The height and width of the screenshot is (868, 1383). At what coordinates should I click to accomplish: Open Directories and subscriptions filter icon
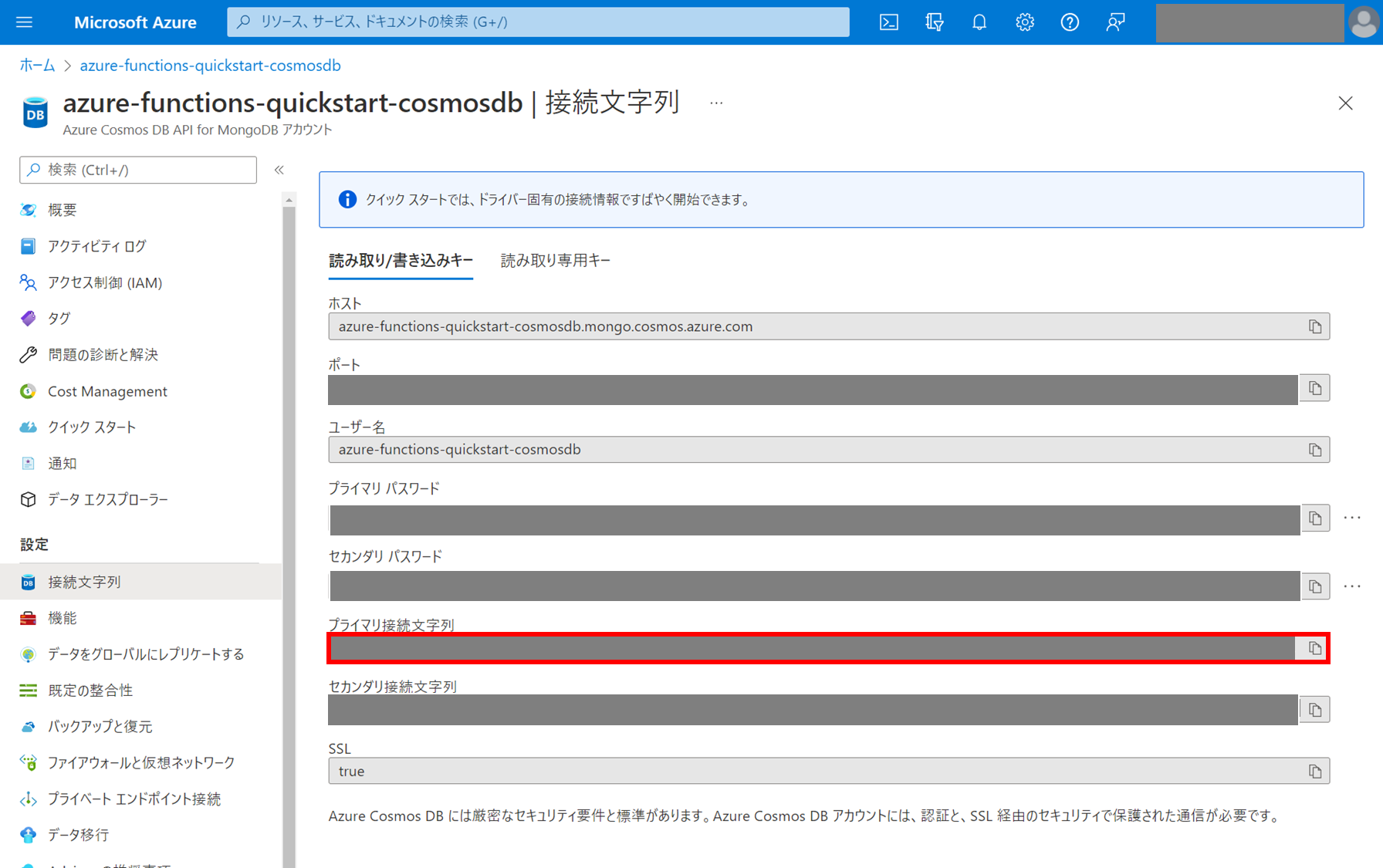click(x=934, y=22)
